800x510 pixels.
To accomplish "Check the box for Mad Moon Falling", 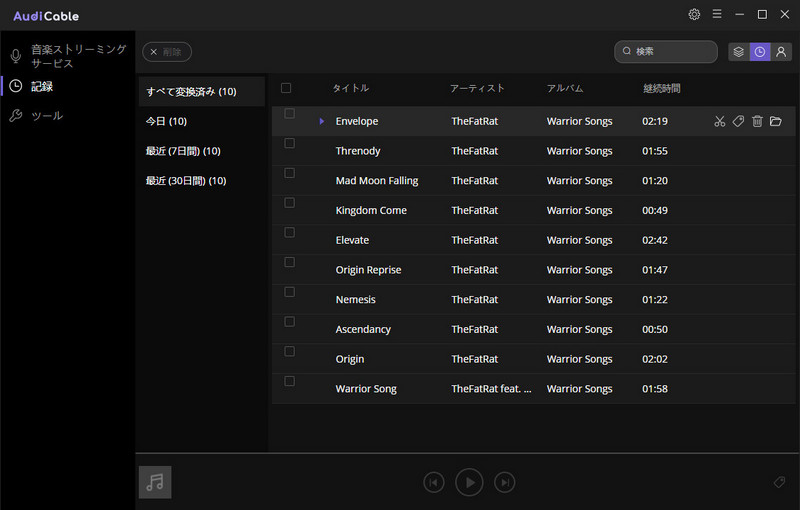I will [x=289, y=173].
